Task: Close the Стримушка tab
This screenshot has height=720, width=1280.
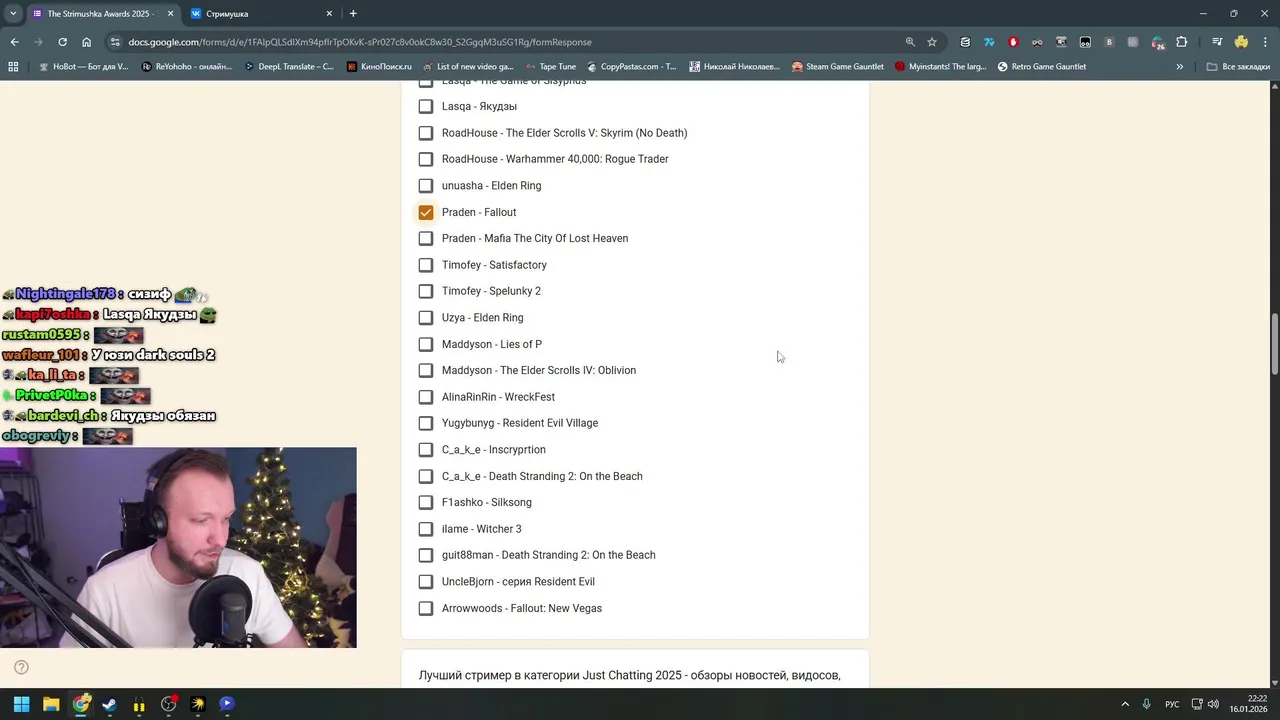Action: coord(330,13)
